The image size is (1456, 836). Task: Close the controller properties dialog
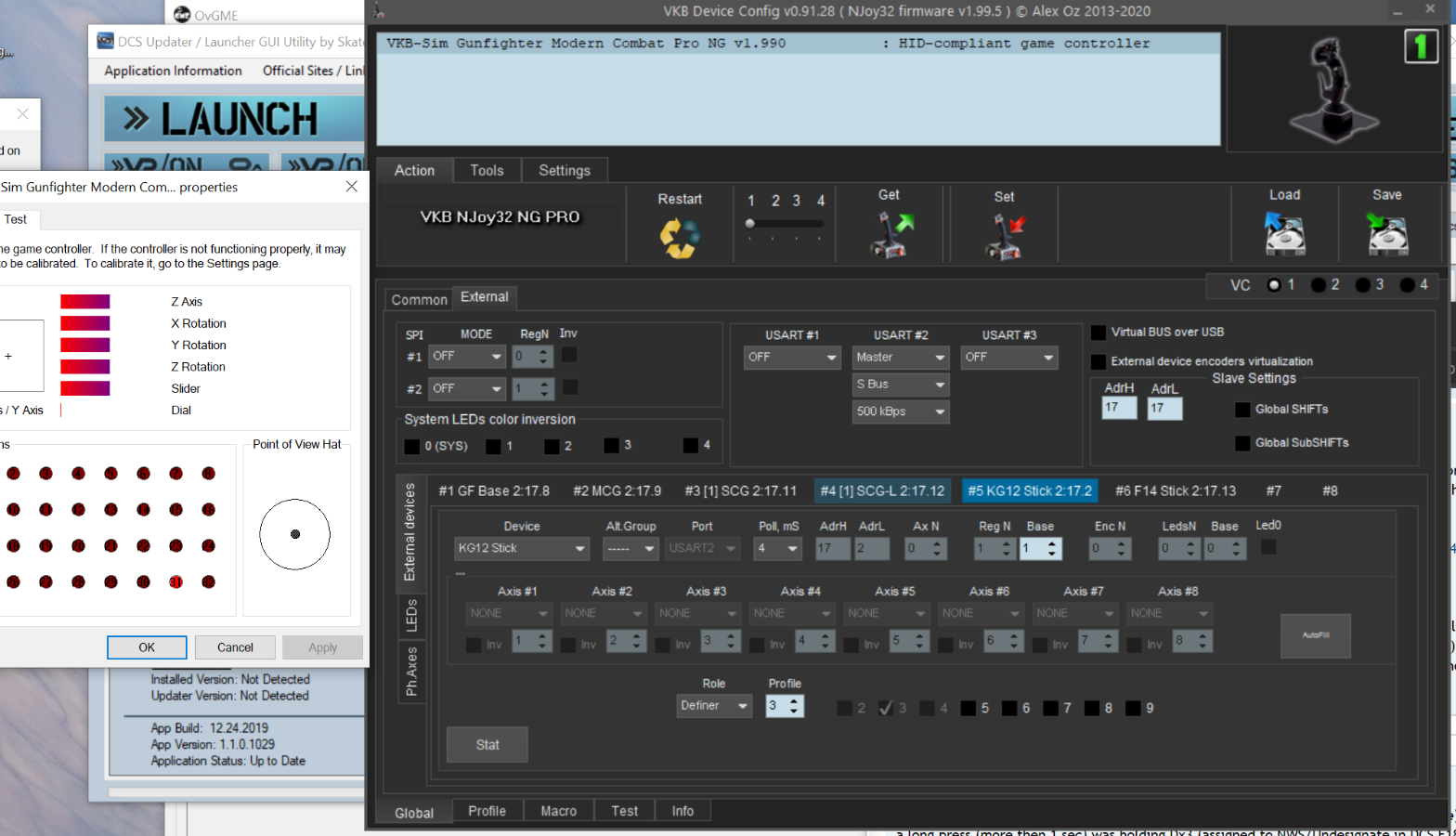tap(352, 187)
